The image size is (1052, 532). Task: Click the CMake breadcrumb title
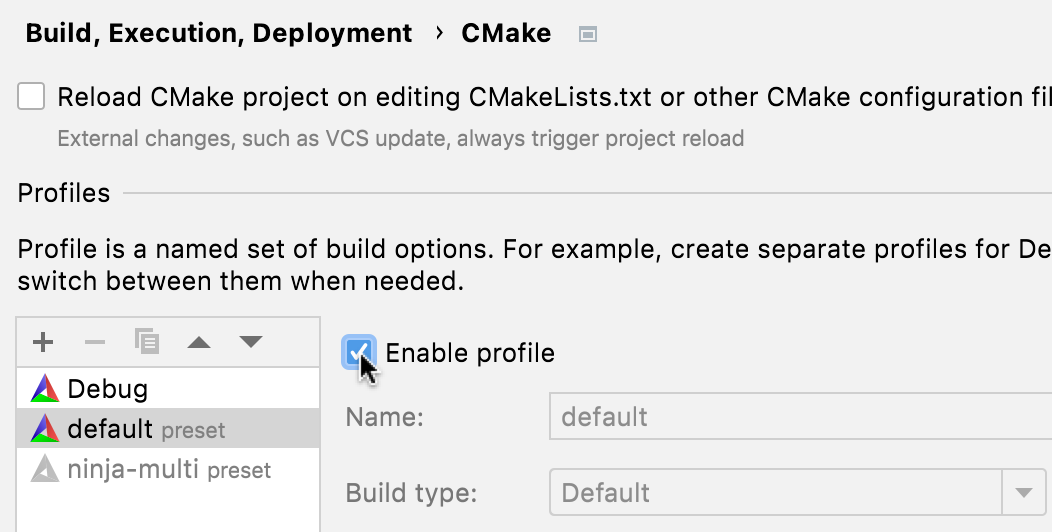coord(506,33)
